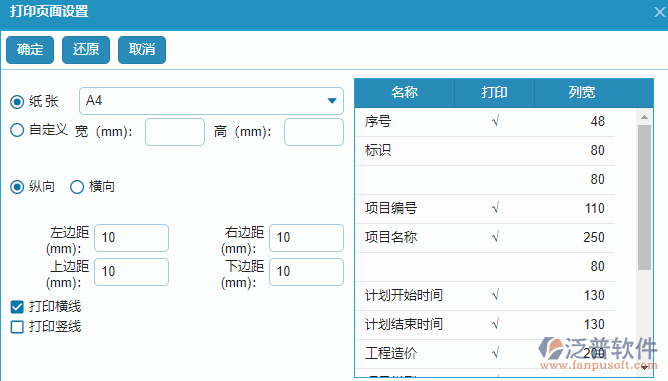Click the 打印 column header
Image resolution: width=668 pixels, height=381 pixels.
click(494, 92)
